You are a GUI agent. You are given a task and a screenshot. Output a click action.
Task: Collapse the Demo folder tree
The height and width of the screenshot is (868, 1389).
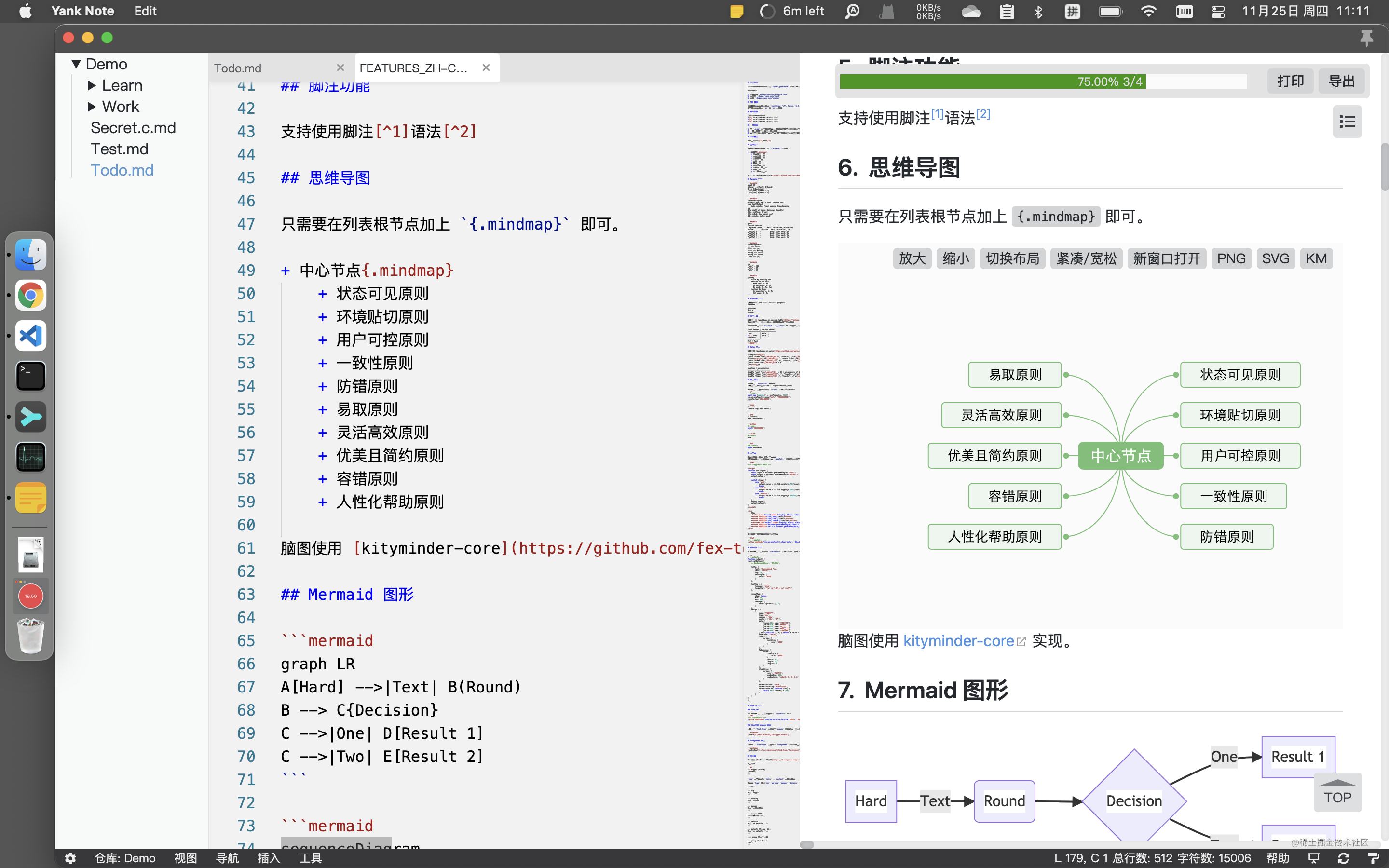point(76,64)
